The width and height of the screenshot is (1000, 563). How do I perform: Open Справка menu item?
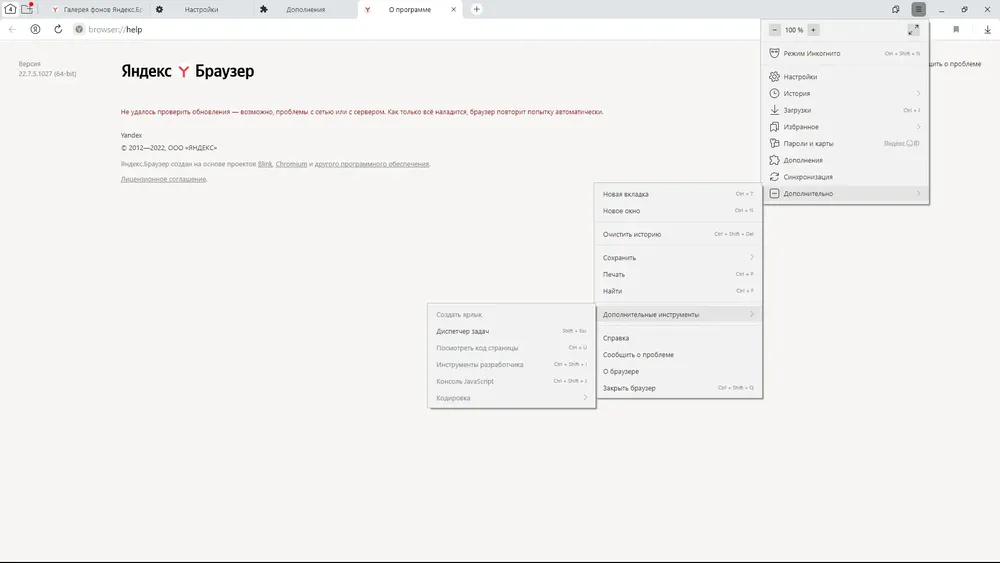click(x=678, y=338)
